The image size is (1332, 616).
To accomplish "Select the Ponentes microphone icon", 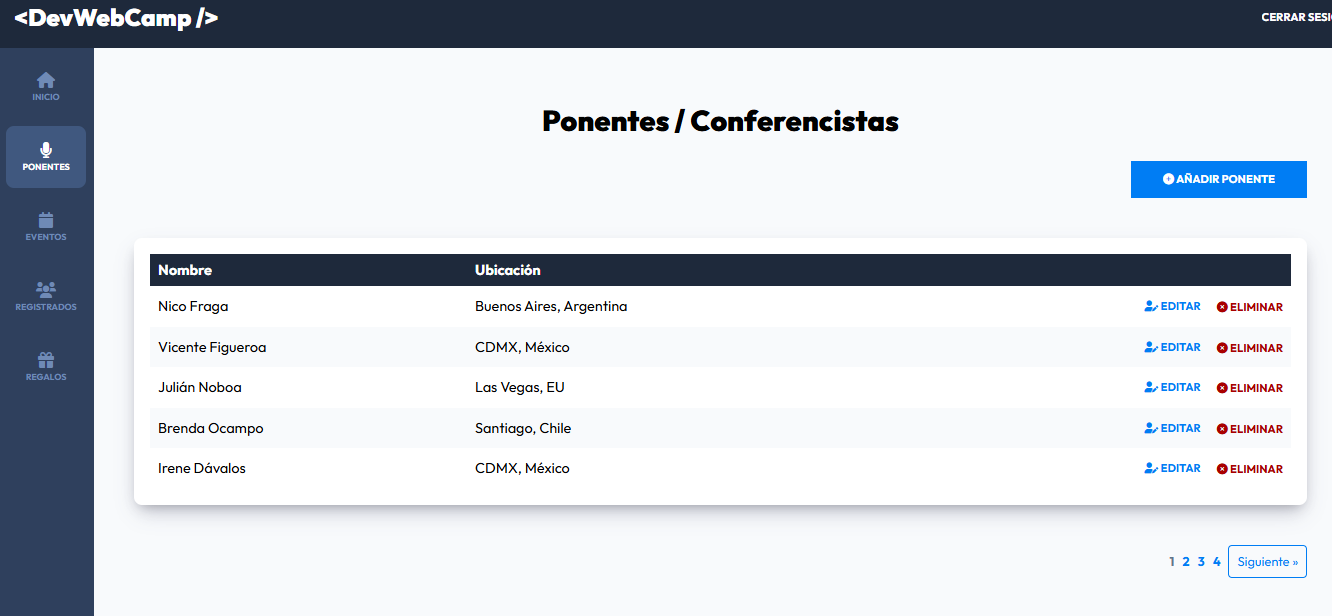I will 46,149.
